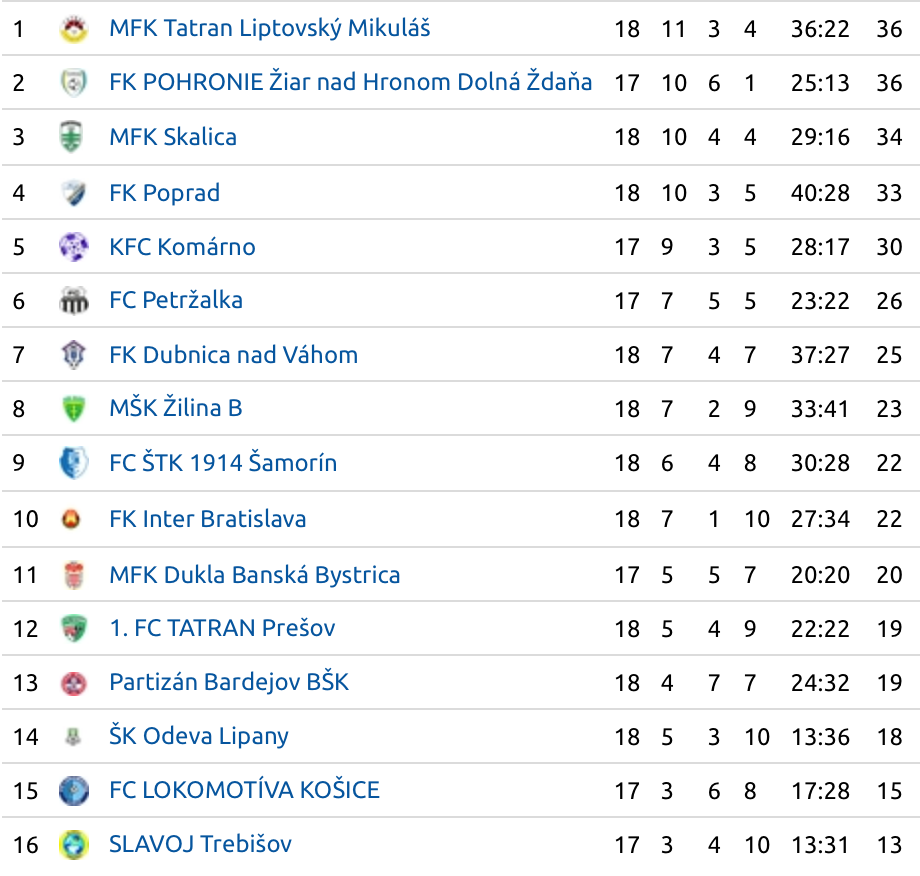Open the MFK Tatran Liptovský Mikuláš link
The image size is (920, 876).
pyautogui.click(x=270, y=28)
